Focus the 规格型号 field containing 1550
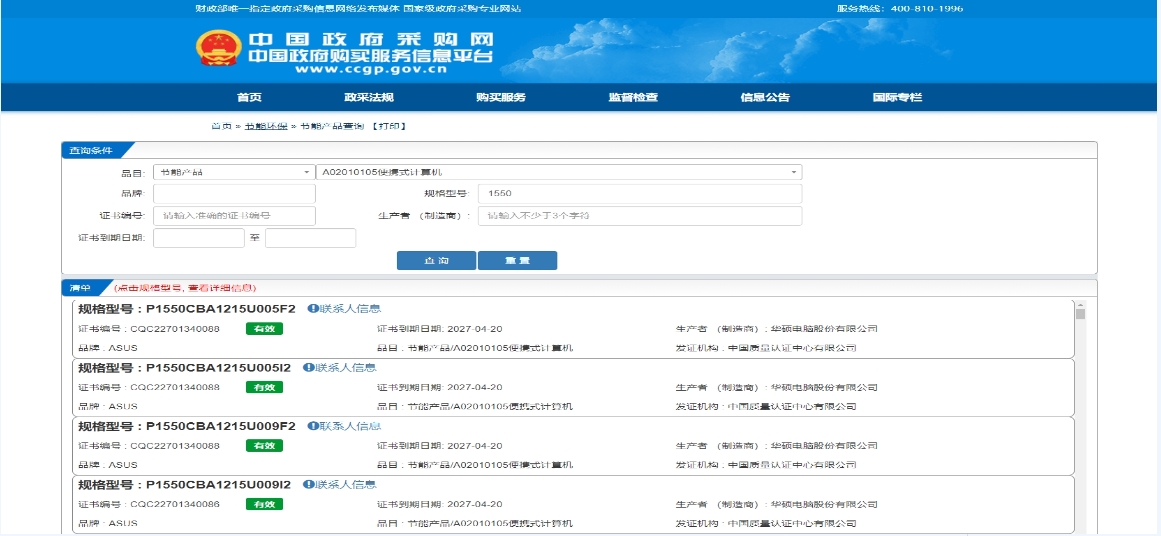The width and height of the screenshot is (1161, 536). click(639, 194)
